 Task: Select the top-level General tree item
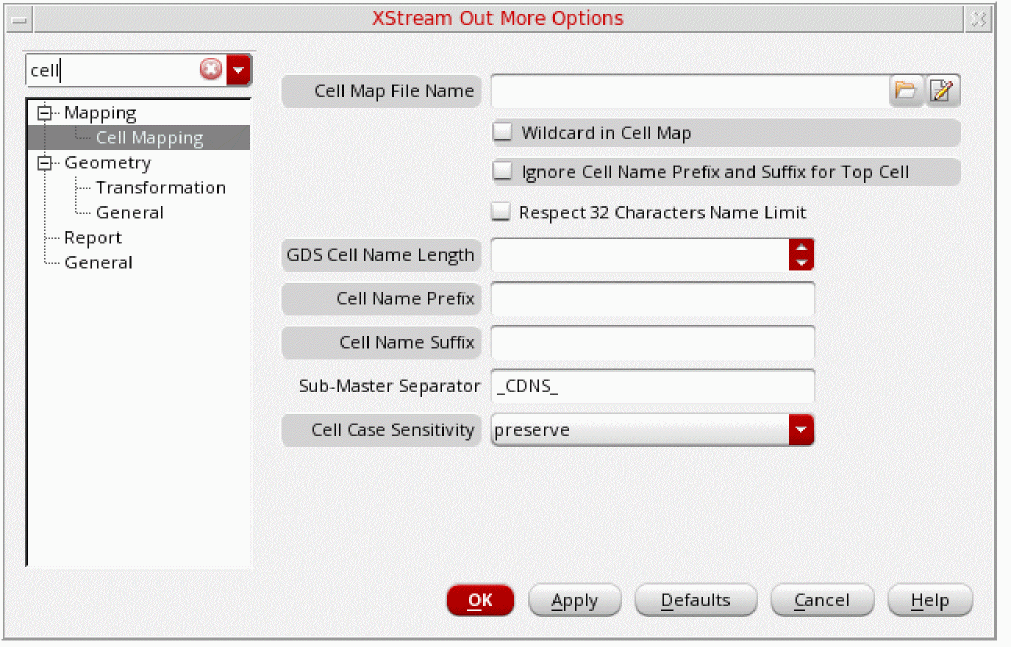pyautogui.click(x=99, y=263)
